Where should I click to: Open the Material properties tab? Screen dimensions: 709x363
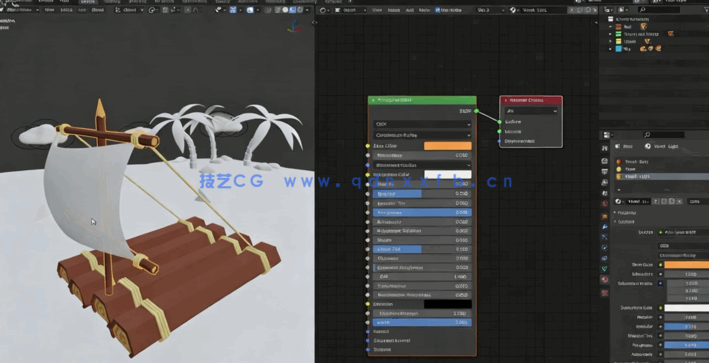tap(605, 280)
